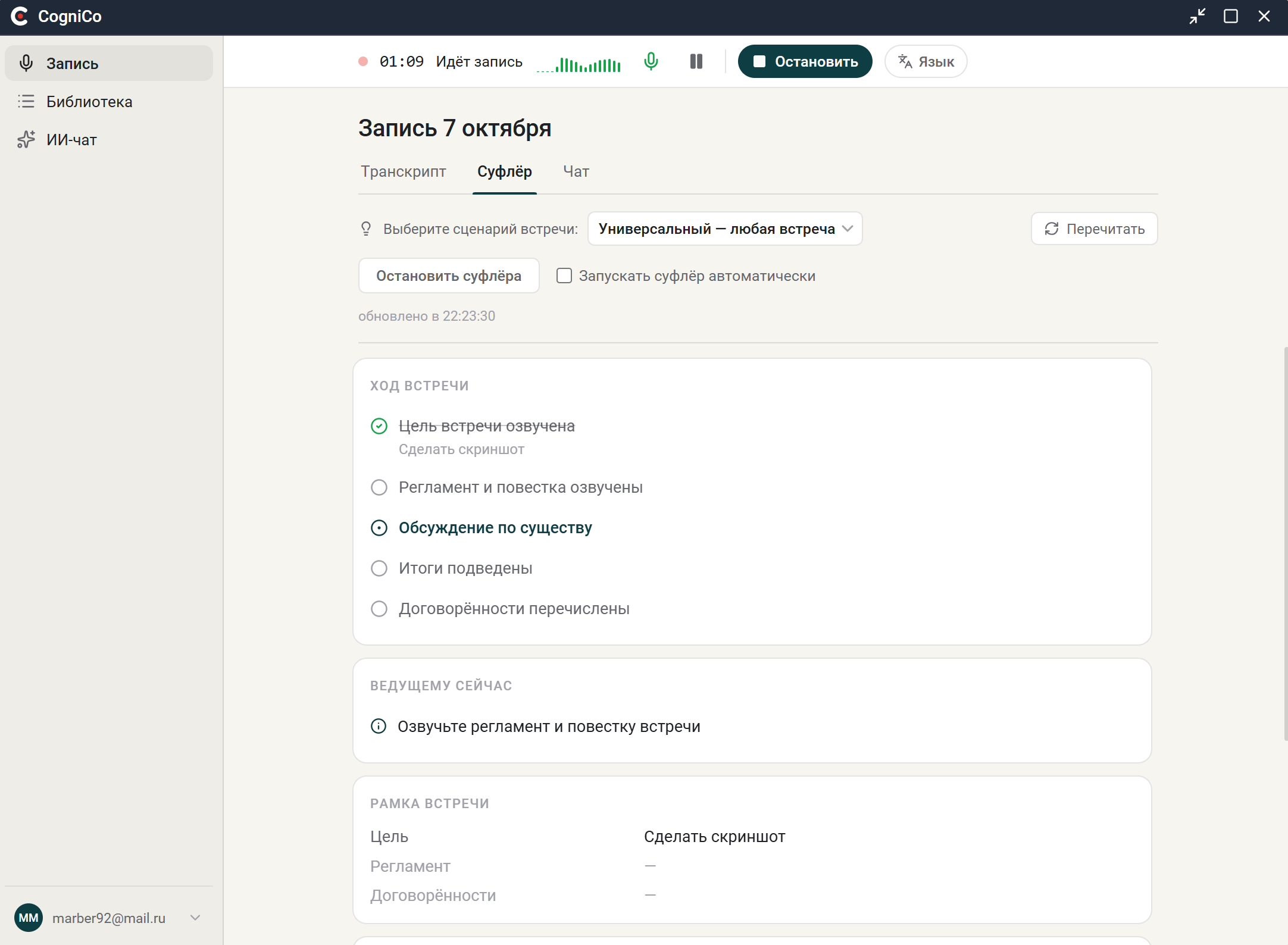Open ИИ-чат in the sidebar
The height and width of the screenshot is (945, 1288).
click(x=109, y=140)
